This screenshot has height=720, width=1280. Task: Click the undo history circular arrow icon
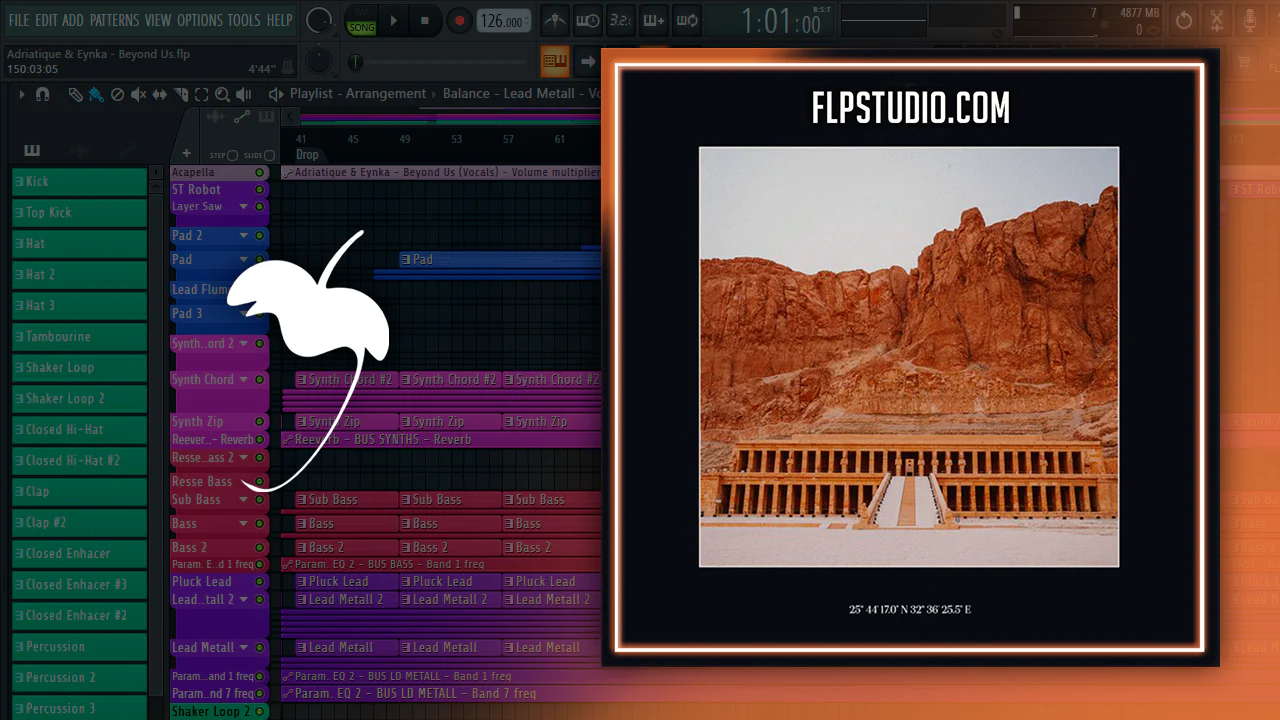point(1184,20)
